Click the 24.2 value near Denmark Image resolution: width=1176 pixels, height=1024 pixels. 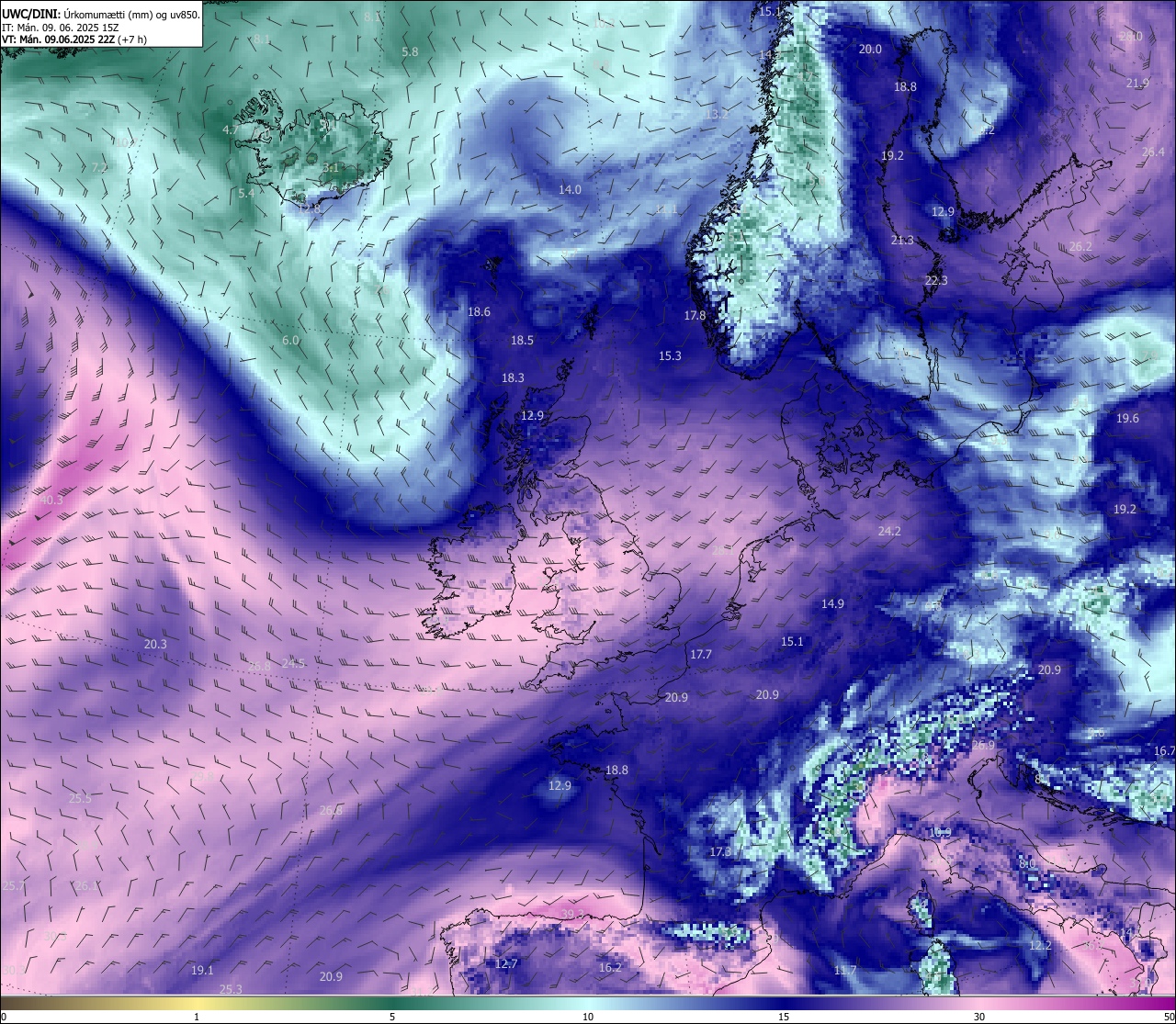pyautogui.click(x=889, y=531)
